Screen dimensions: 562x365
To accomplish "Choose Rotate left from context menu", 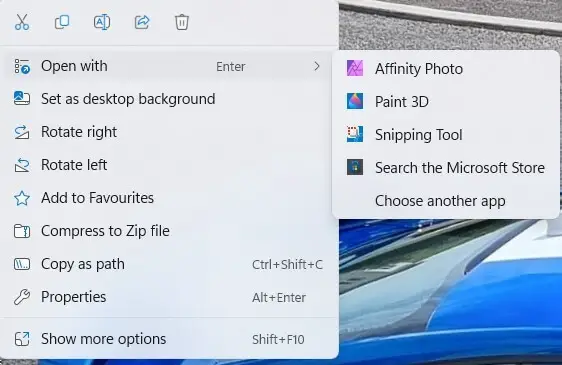I will tap(167, 165).
